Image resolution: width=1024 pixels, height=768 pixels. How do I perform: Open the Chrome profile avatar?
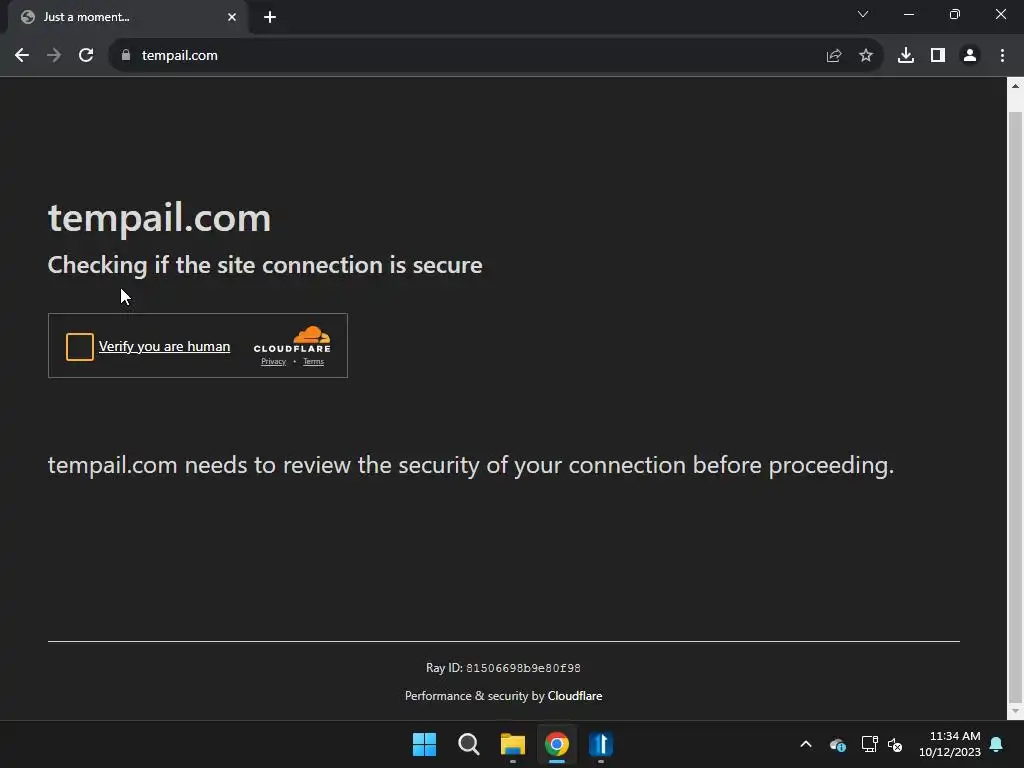(x=970, y=56)
